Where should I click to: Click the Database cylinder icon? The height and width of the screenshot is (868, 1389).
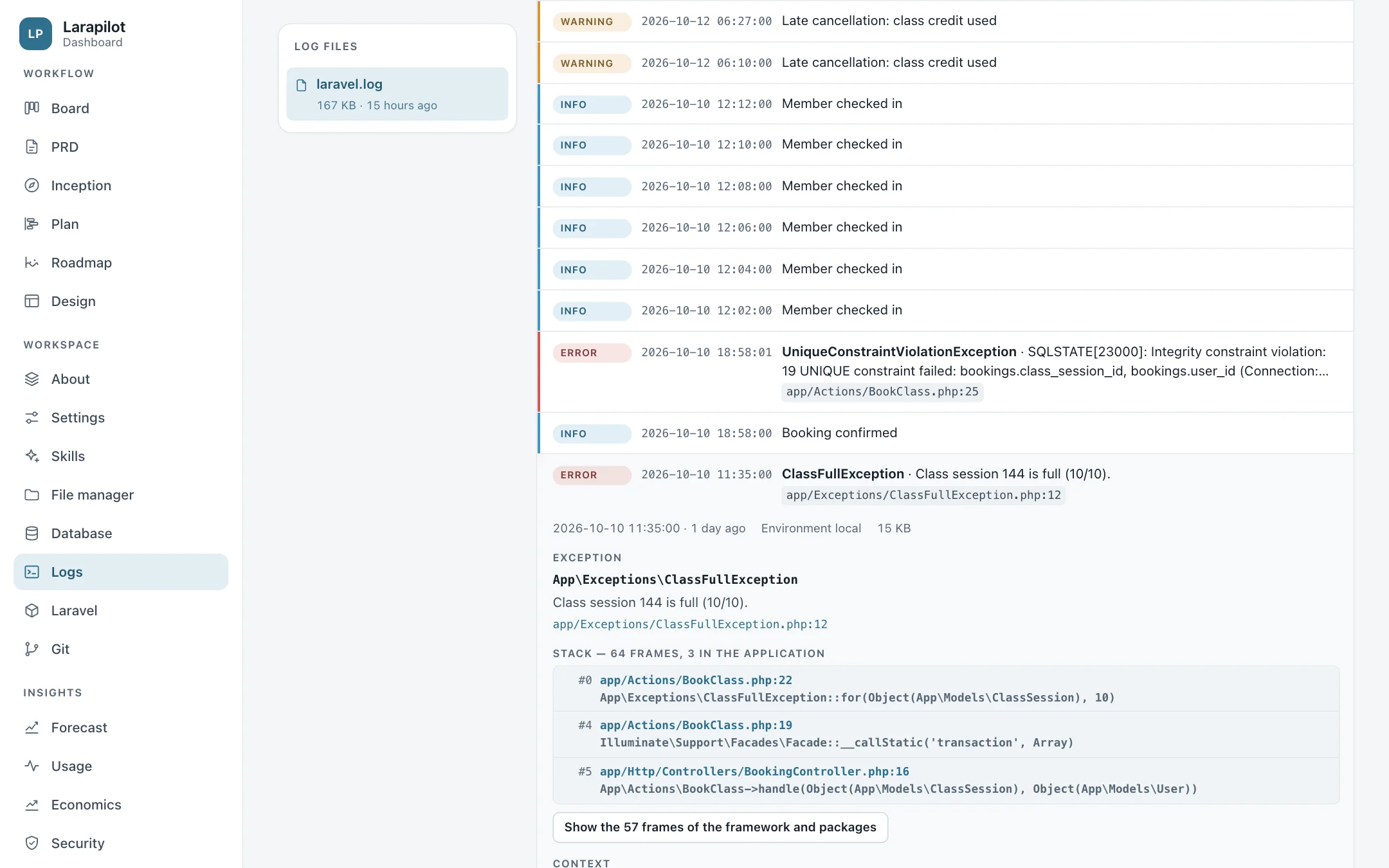[x=32, y=533]
